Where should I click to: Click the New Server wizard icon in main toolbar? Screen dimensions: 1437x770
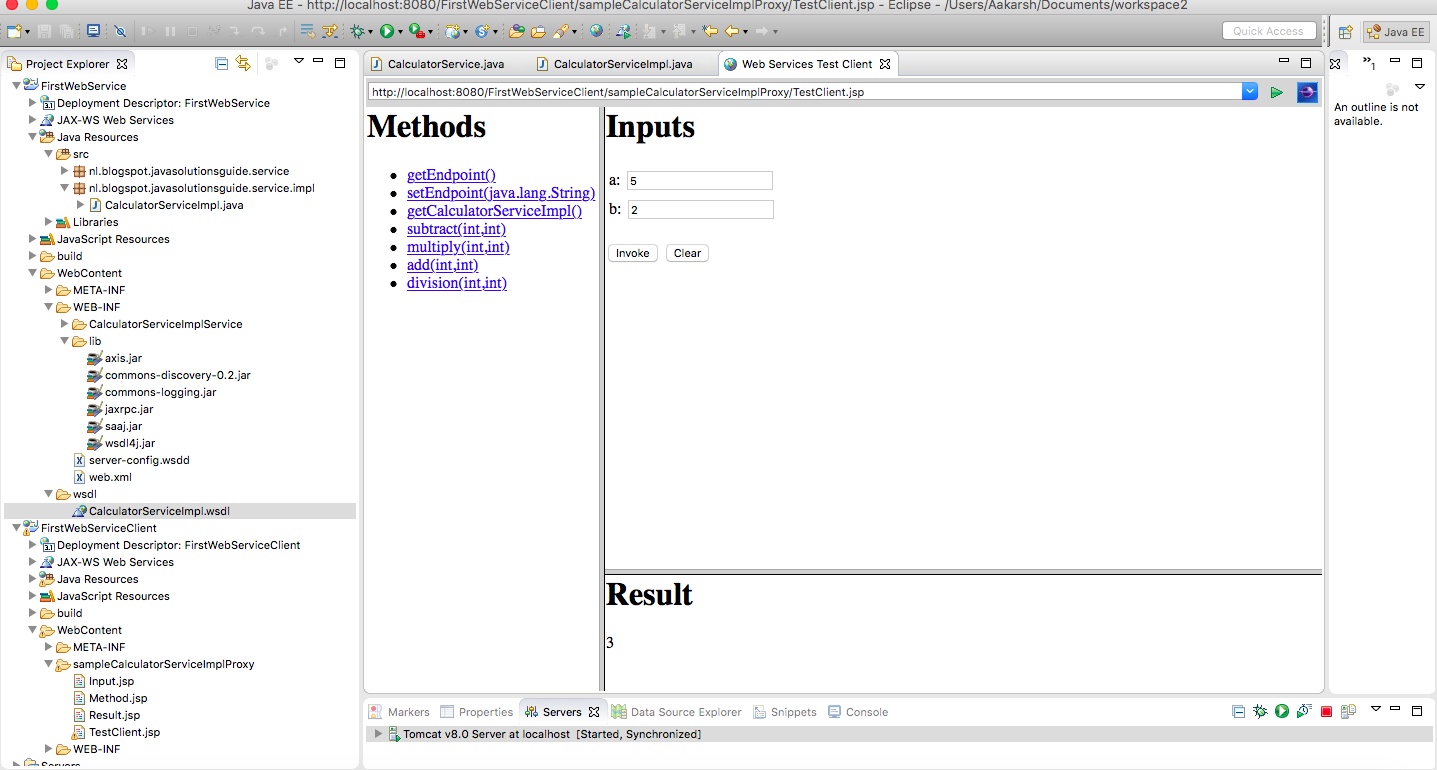click(452, 31)
